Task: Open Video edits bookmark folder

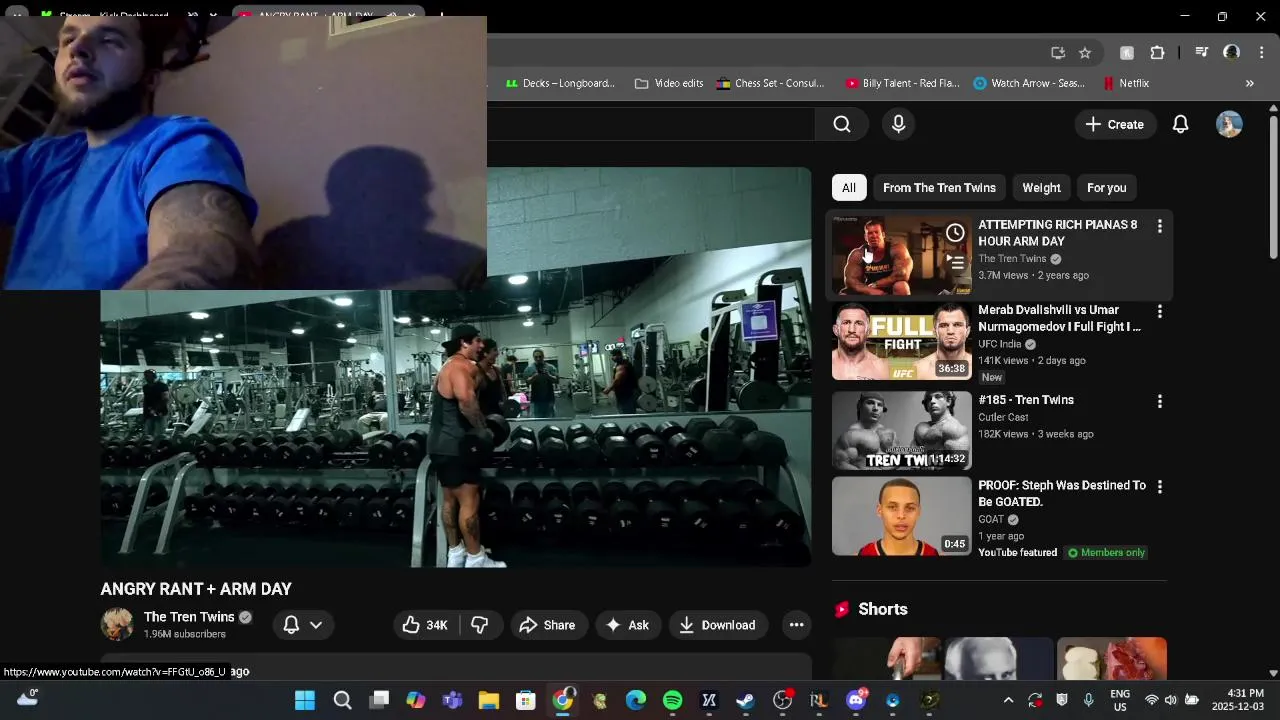Action: [x=669, y=83]
